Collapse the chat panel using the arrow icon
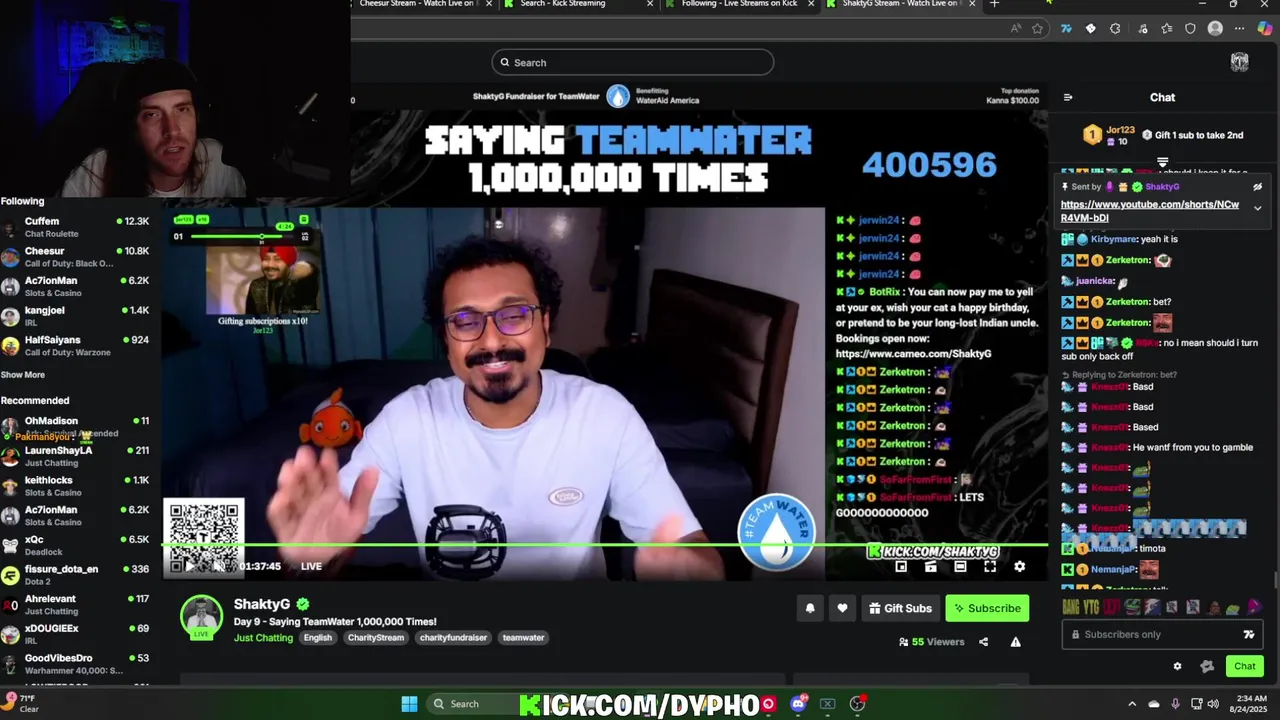1280x720 pixels. tap(1068, 97)
